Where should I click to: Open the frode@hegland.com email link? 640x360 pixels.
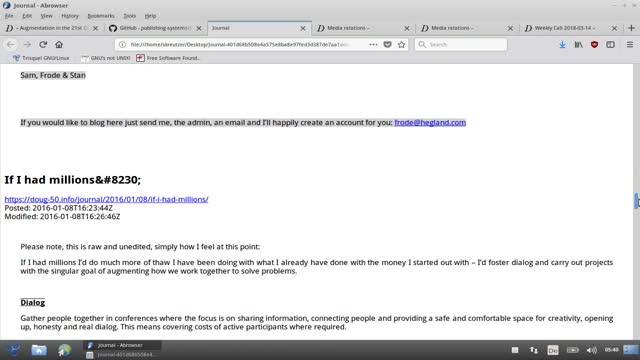tap(430, 122)
